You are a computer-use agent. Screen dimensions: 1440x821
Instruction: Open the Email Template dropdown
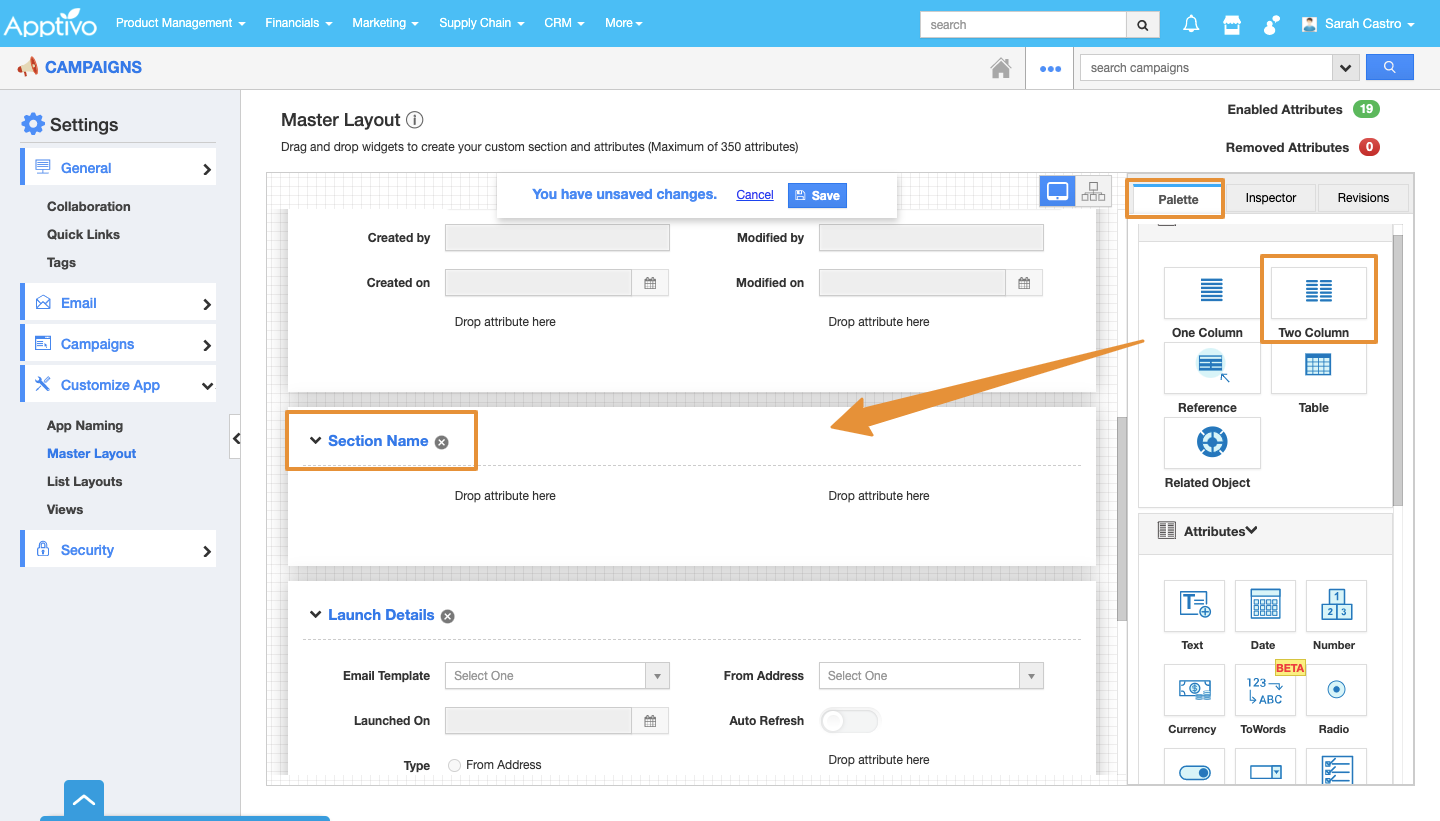(x=556, y=676)
